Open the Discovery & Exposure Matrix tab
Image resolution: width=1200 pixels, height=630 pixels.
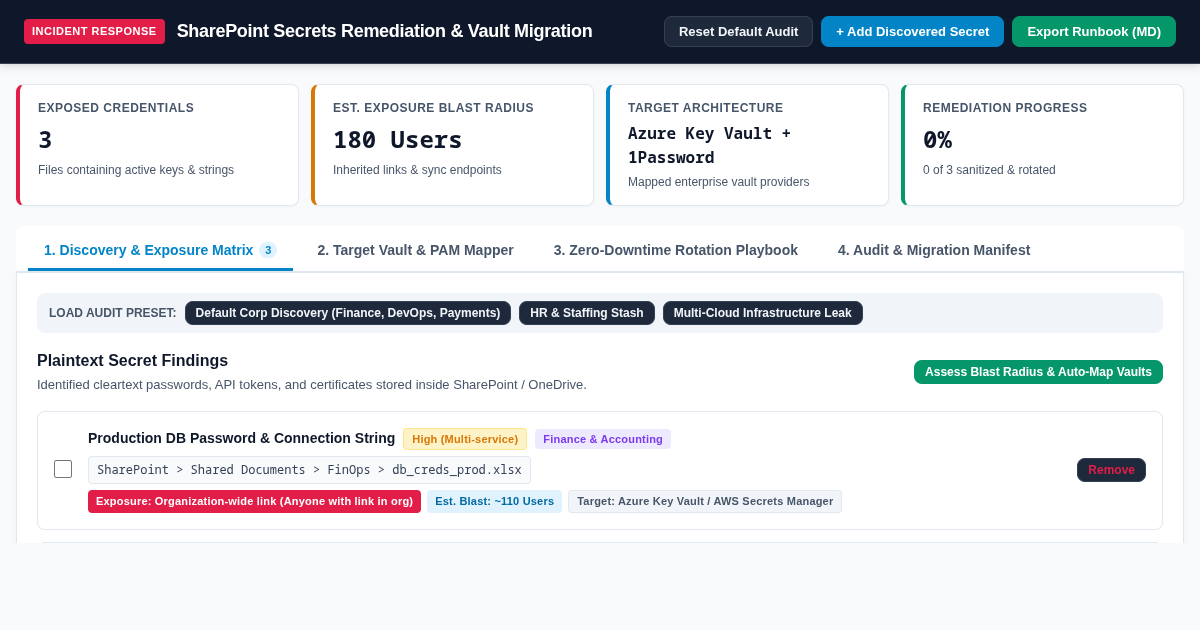point(160,250)
